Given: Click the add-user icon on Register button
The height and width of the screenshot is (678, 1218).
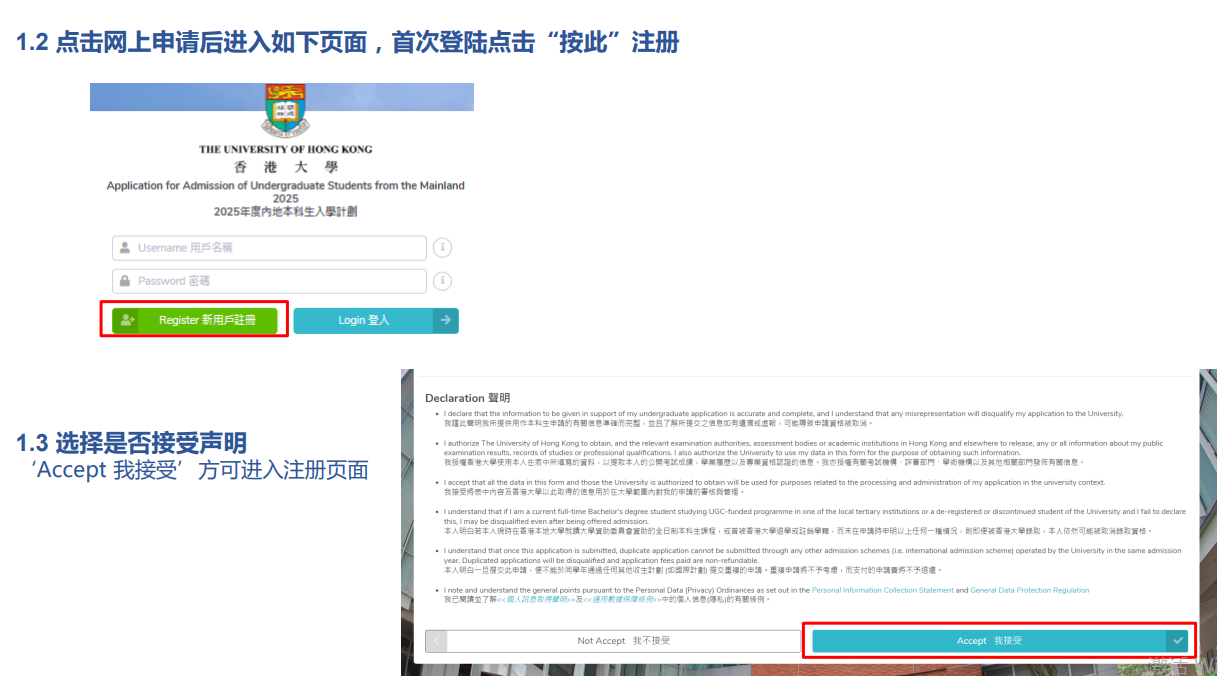Looking at the screenshot, I should tap(126, 320).
